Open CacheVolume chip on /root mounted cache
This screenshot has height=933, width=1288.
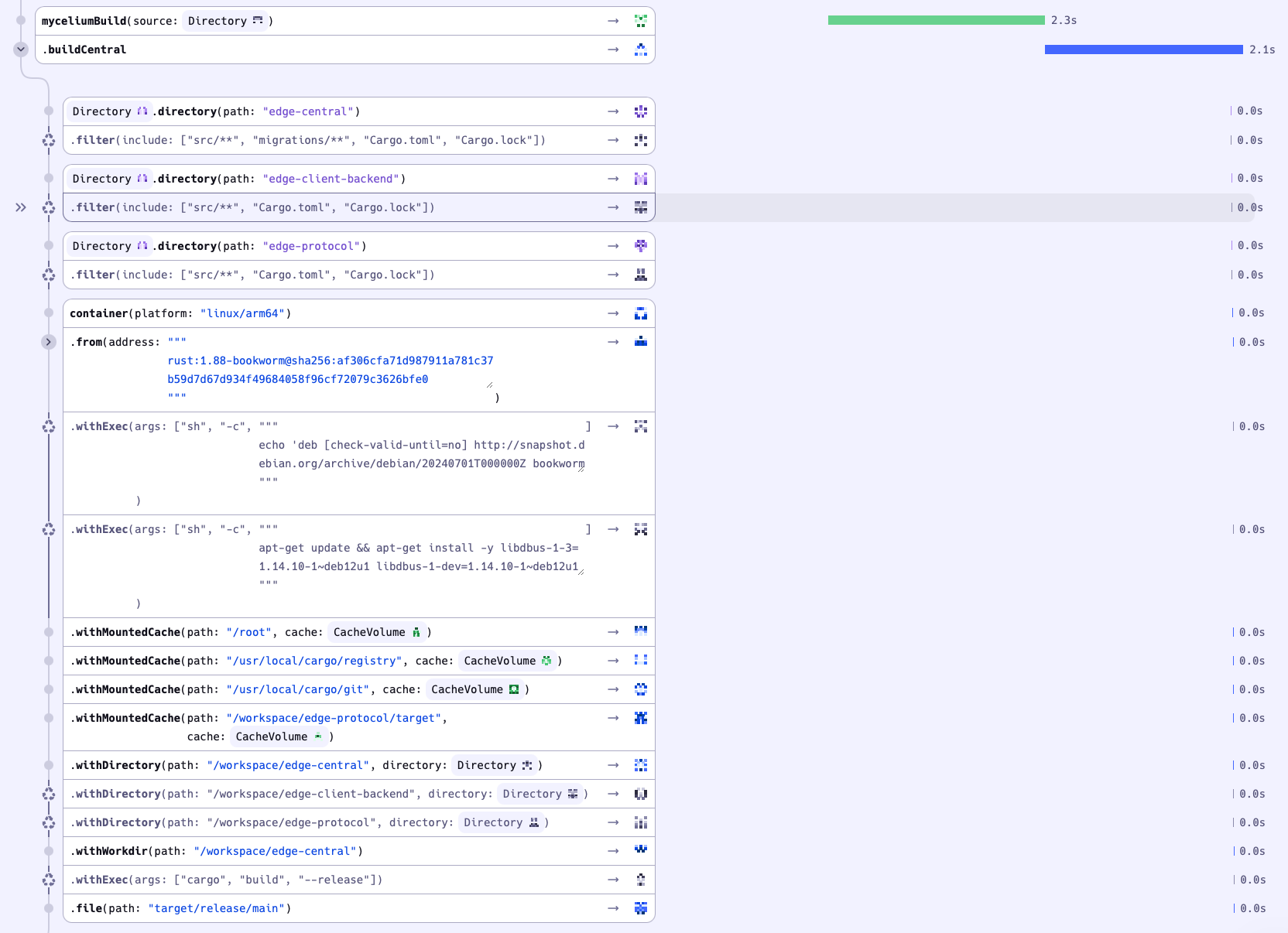pos(376,632)
